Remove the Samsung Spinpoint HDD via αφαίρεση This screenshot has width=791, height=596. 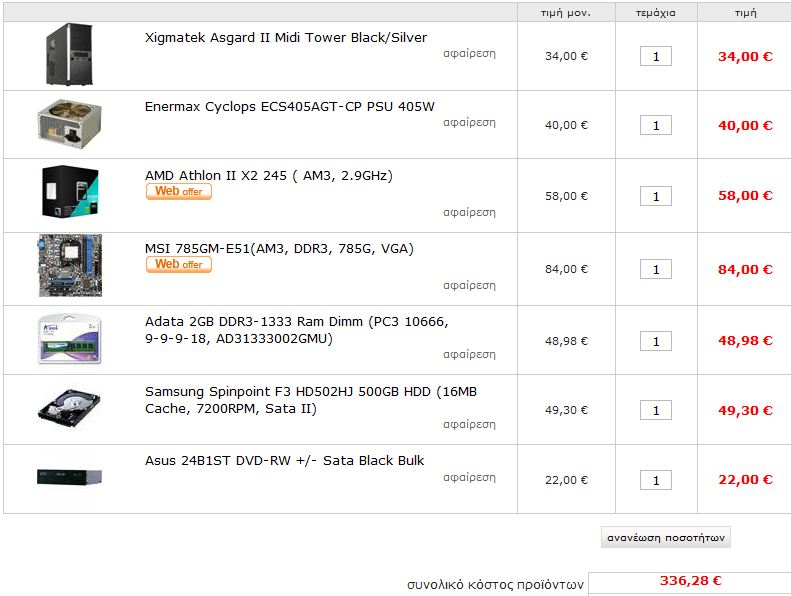469,424
